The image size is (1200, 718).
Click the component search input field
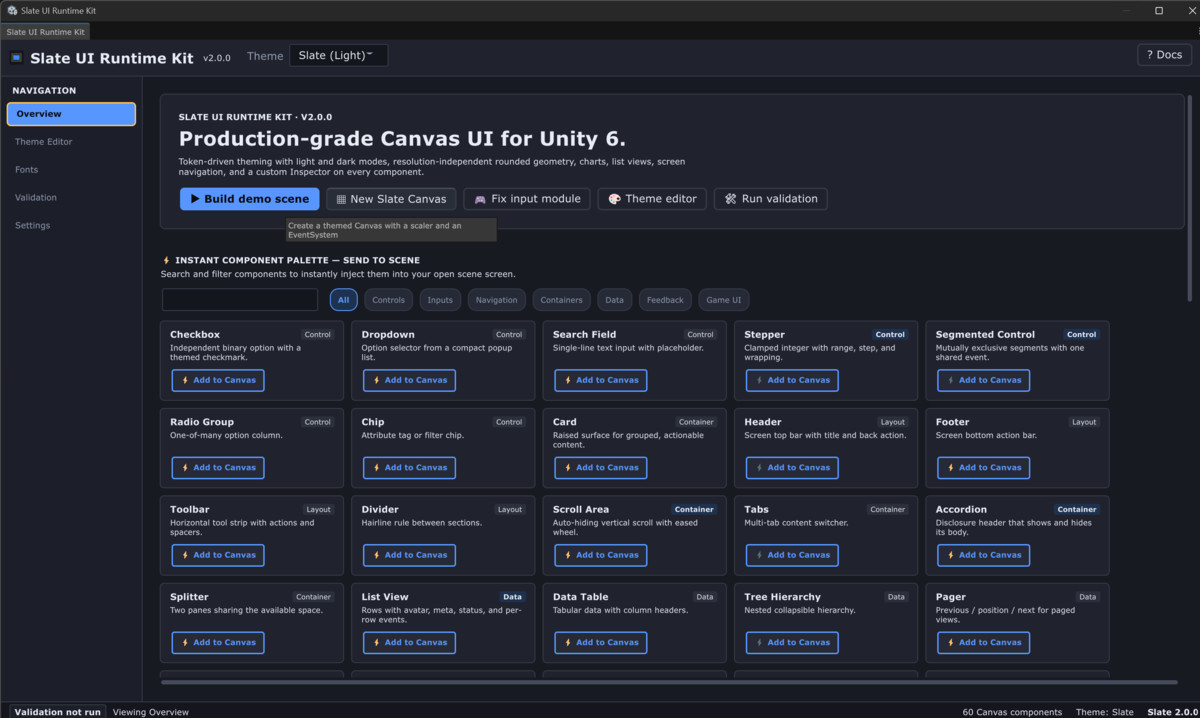tap(240, 300)
